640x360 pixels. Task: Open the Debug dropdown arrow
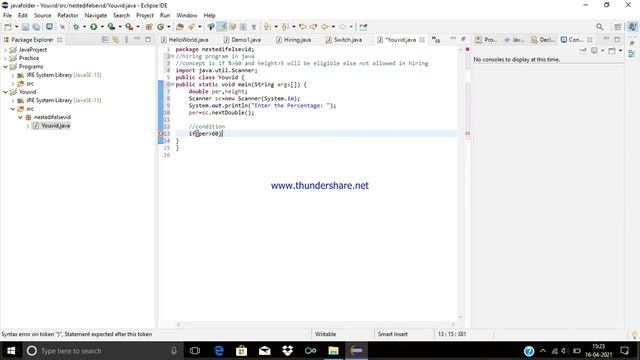click(x=84, y=27)
